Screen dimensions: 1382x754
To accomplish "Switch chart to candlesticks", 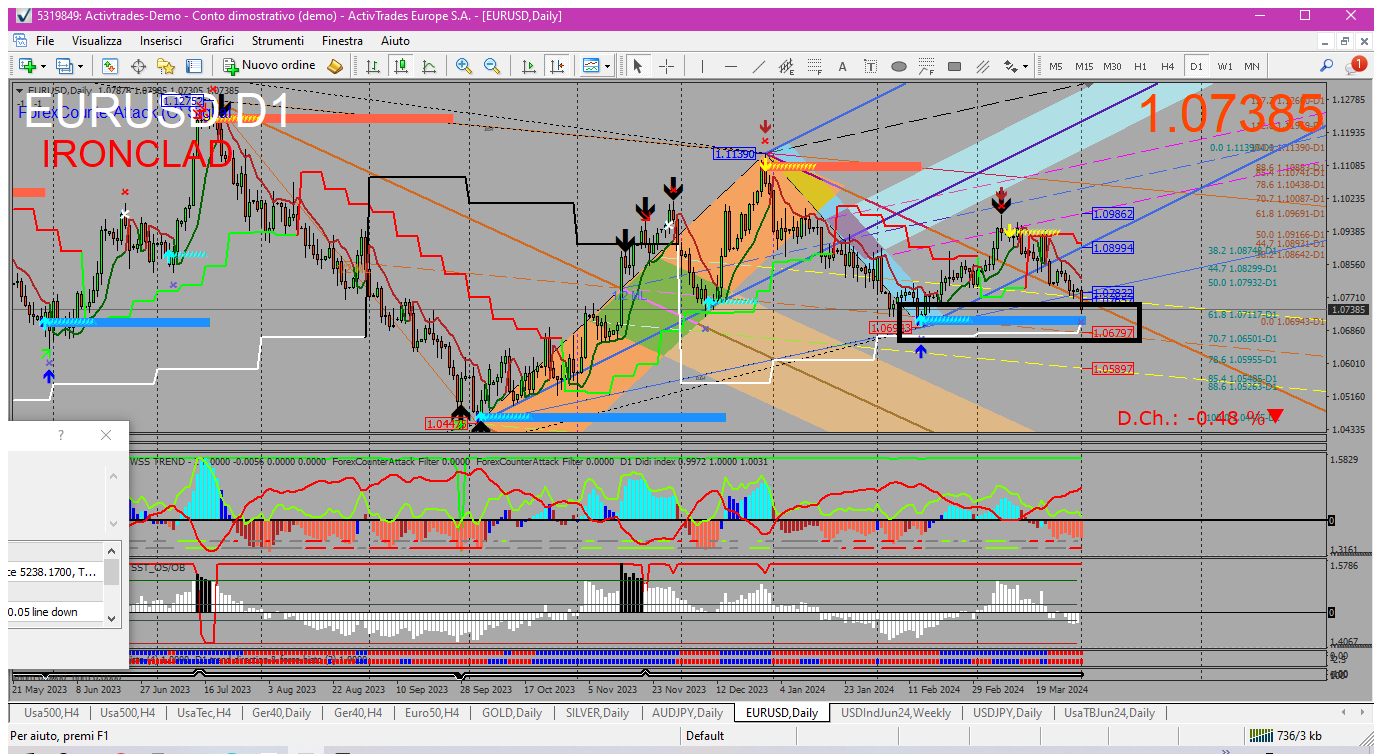I will (401, 66).
